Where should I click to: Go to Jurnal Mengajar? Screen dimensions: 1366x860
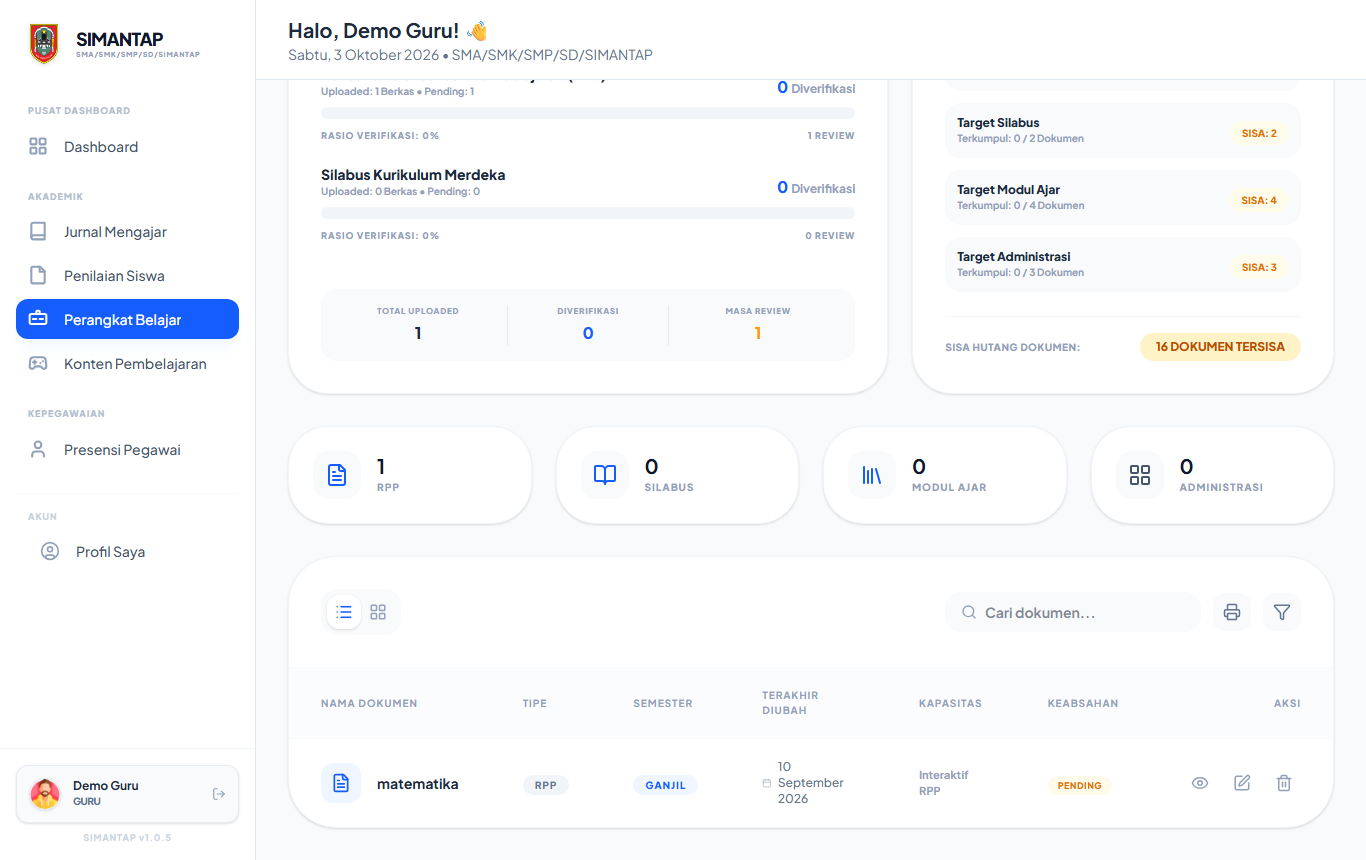(x=127, y=232)
